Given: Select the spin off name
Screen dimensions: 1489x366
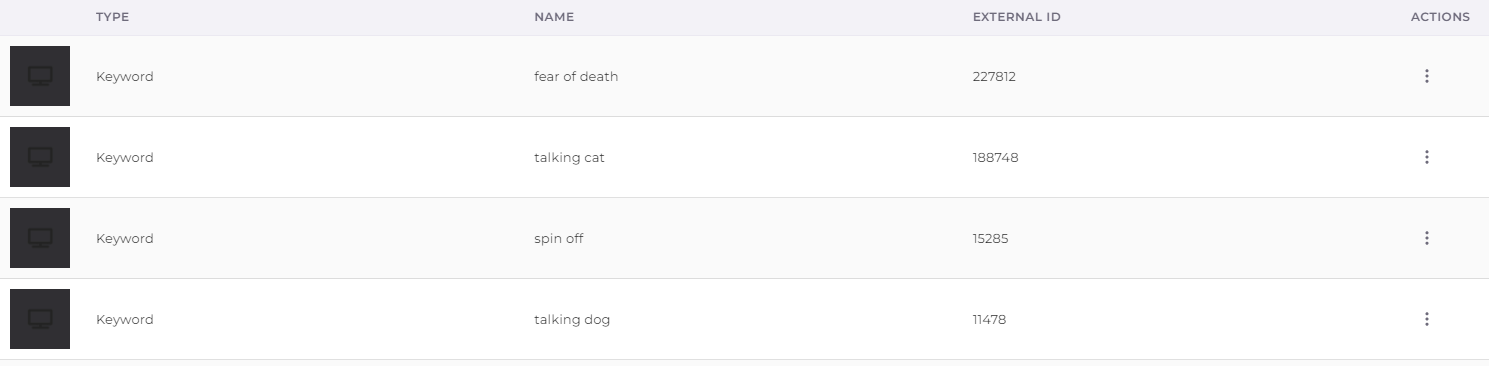Looking at the screenshot, I should point(559,238).
